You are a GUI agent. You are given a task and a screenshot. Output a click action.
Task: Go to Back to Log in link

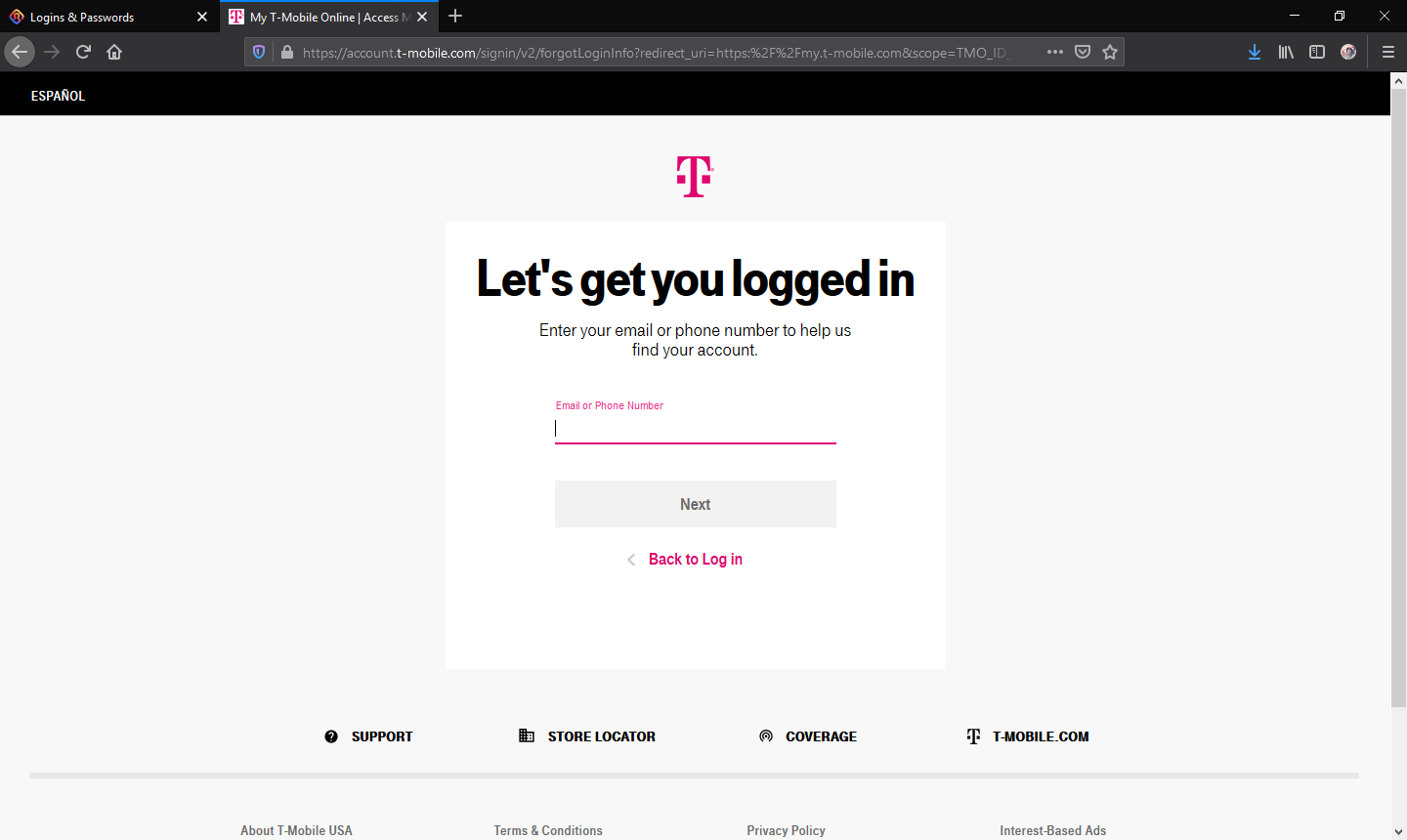(x=696, y=560)
